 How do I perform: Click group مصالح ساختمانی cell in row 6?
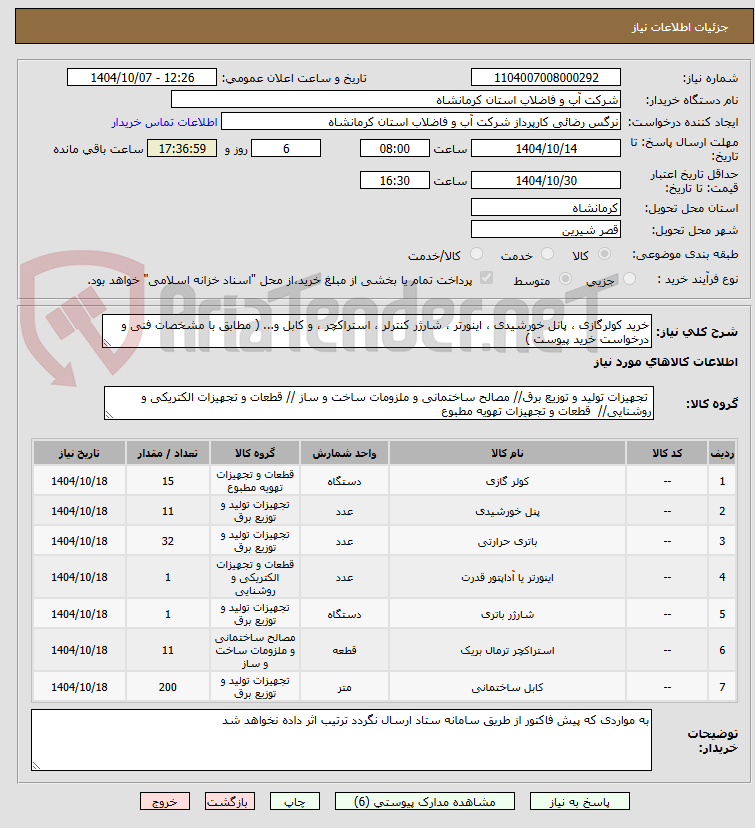pos(255,651)
